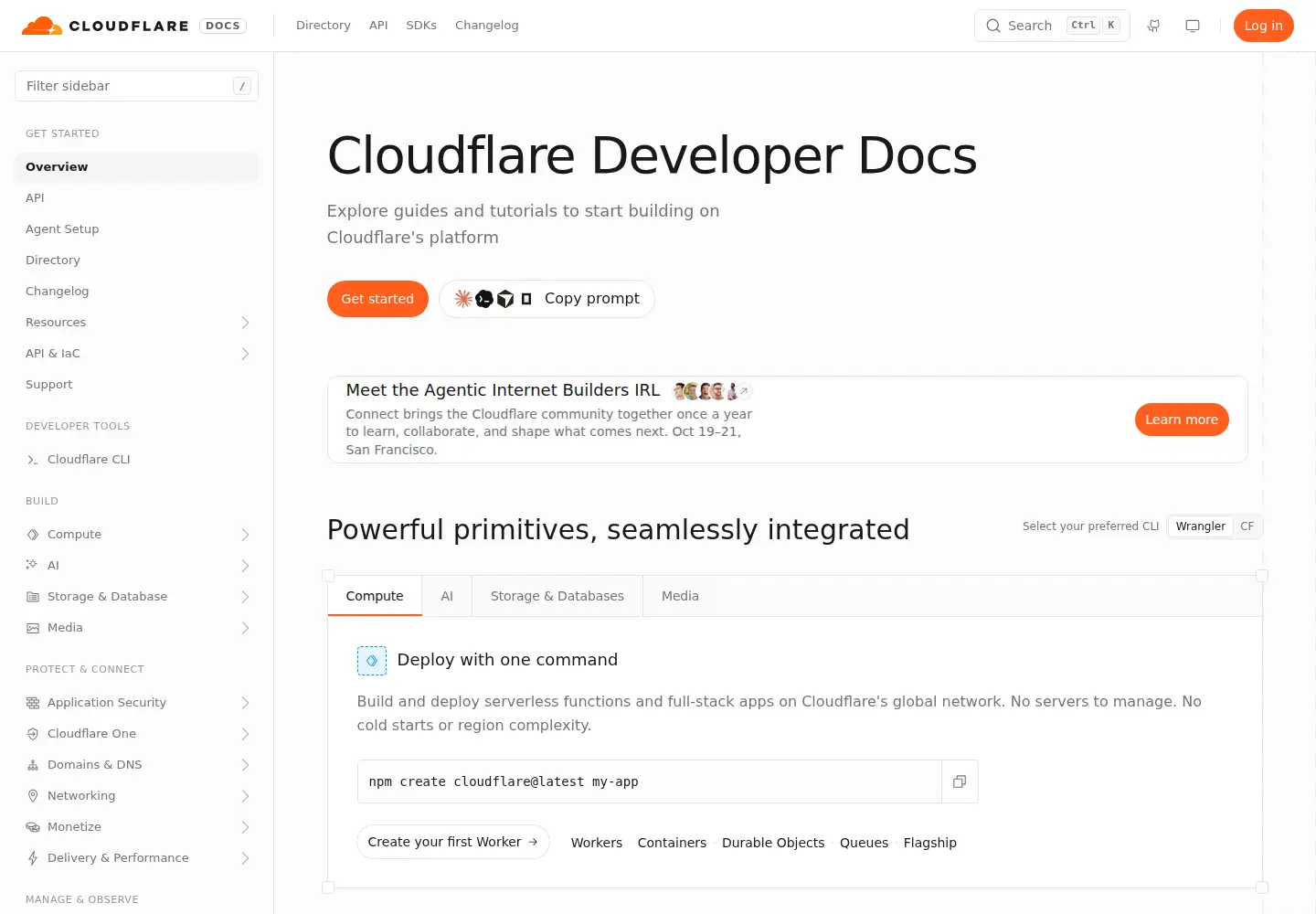The width and height of the screenshot is (1316, 914).
Task: Click the Monetize coins icon
Action: tap(33, 827)
